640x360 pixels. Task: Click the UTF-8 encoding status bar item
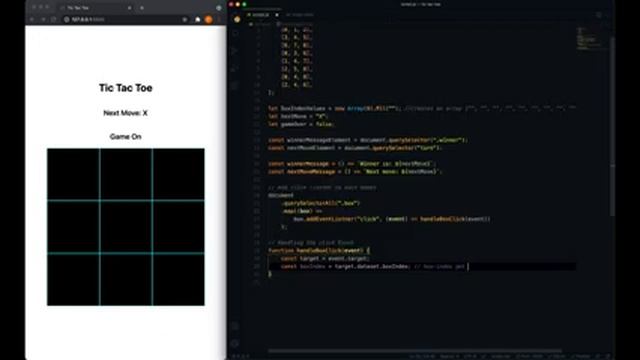point(471,356)
